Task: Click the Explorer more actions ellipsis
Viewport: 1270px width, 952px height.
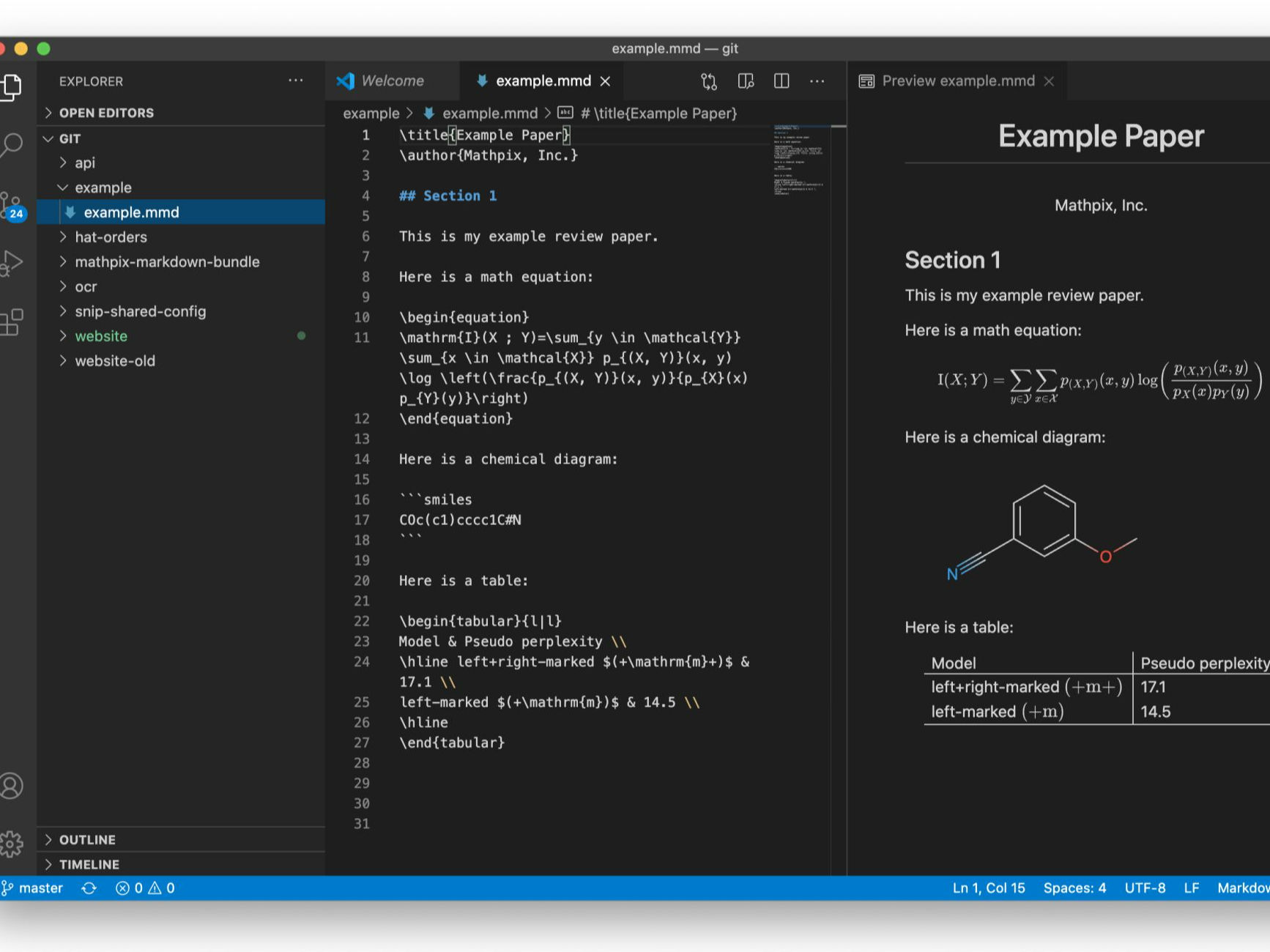Action: coord(295,81)
